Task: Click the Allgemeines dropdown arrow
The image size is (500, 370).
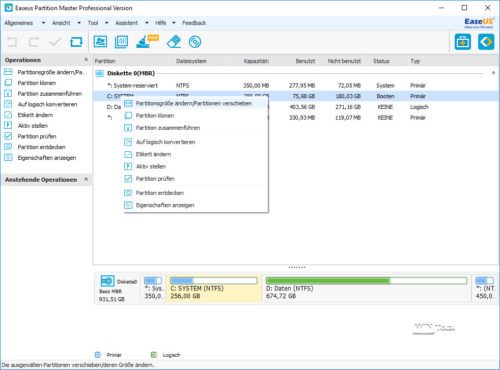Action: pos(43,23)
